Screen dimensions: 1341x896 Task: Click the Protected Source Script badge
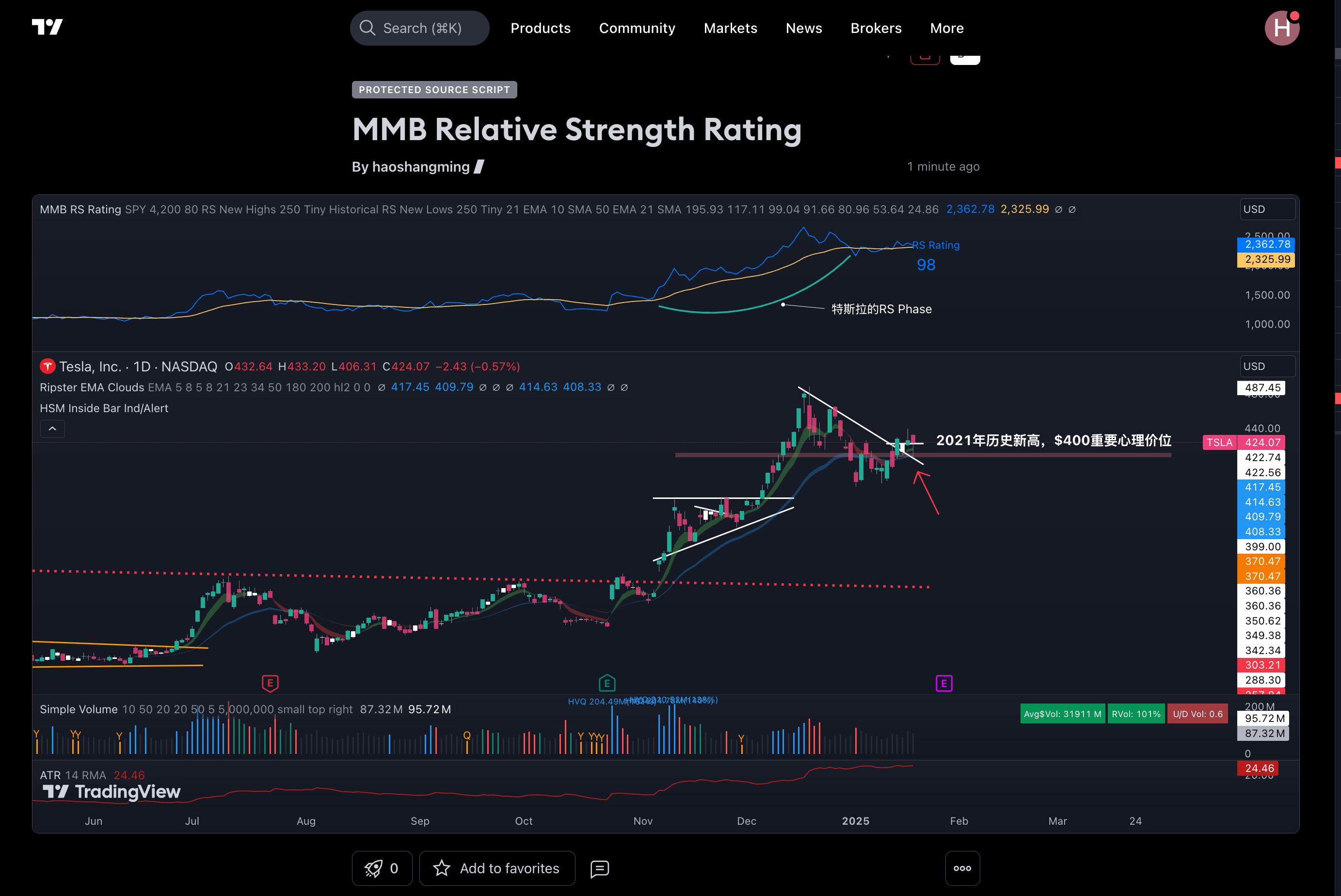(x=434, y=90)
